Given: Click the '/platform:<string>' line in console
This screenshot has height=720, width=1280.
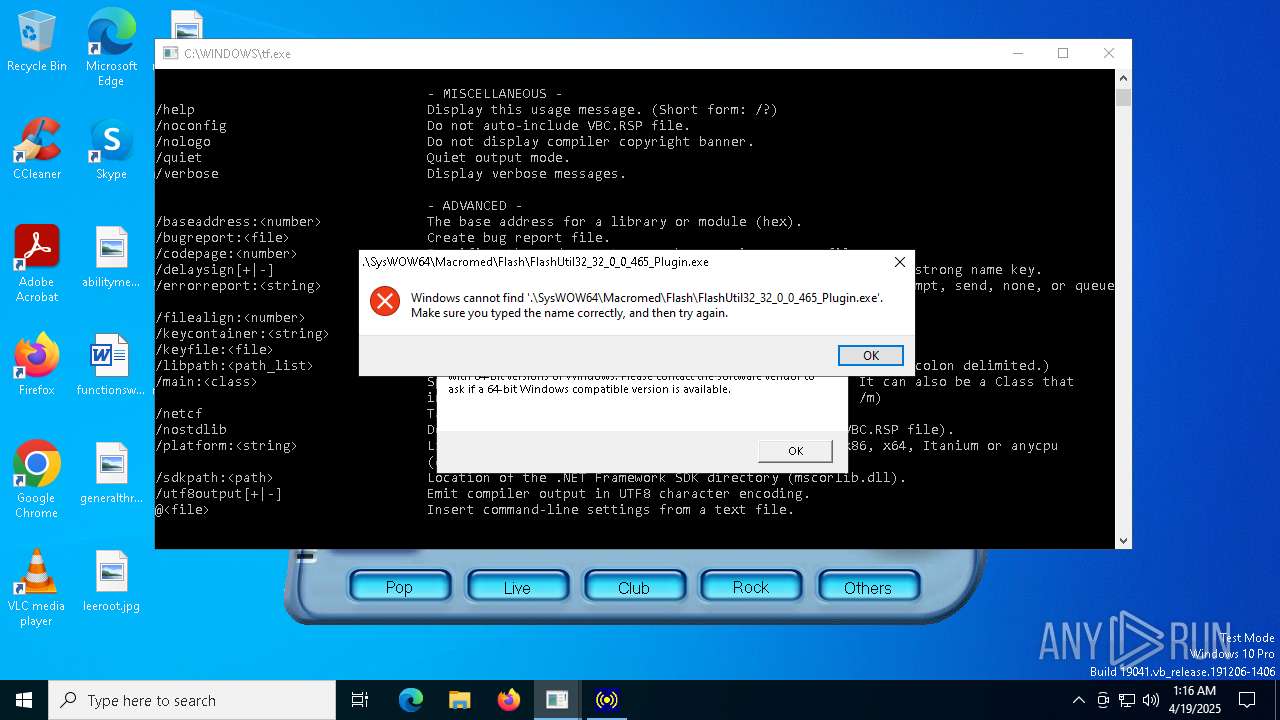Looking at the screenshot, I should 226,445.
